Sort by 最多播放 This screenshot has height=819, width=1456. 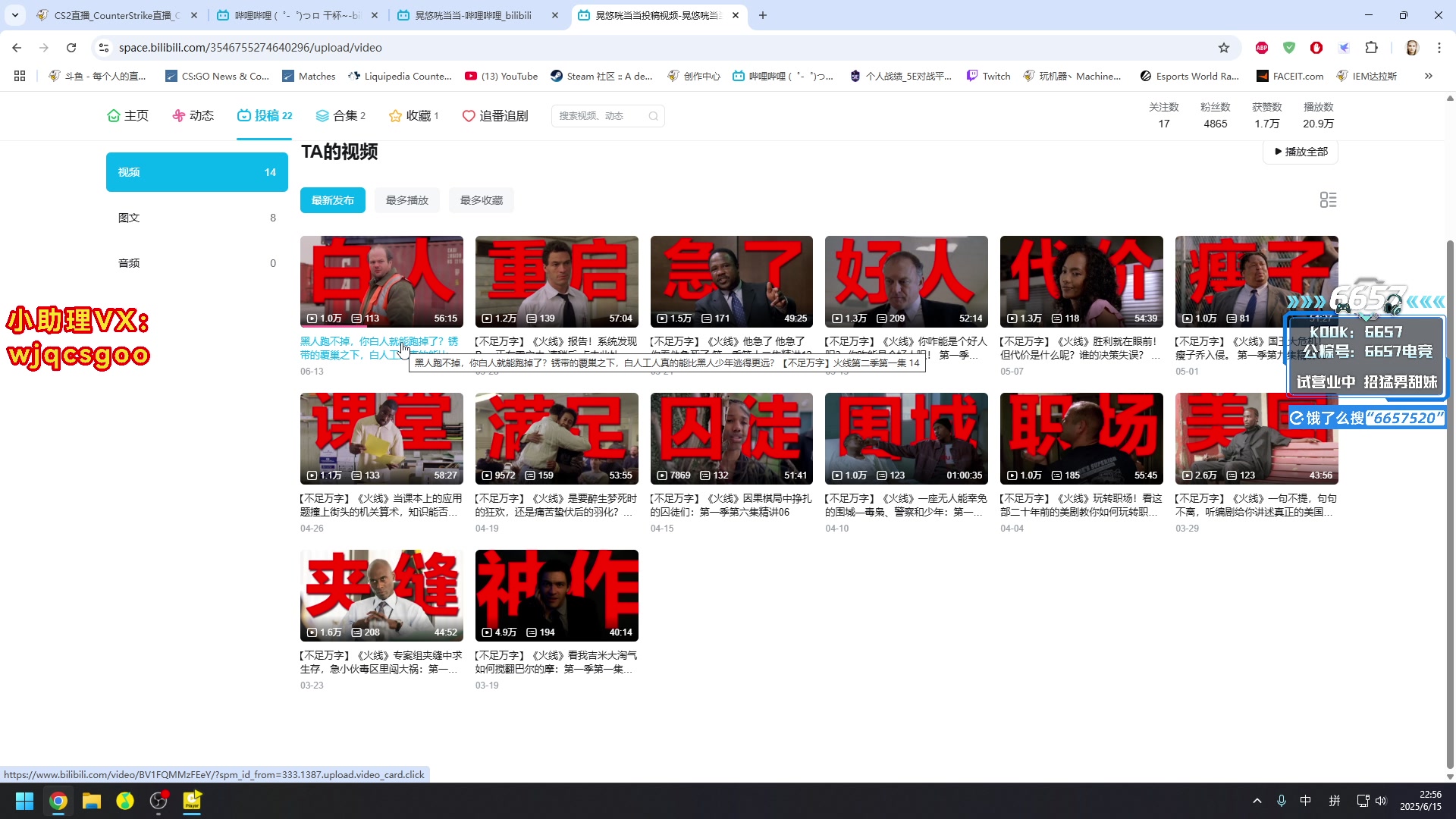pos(407,200)
